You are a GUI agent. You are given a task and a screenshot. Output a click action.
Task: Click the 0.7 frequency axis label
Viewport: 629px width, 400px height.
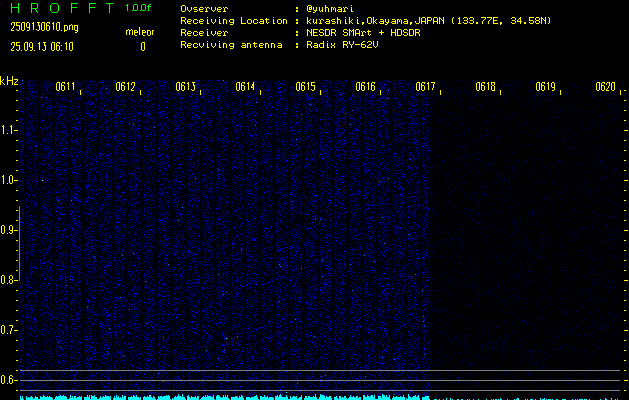click(x=7, y=330)
